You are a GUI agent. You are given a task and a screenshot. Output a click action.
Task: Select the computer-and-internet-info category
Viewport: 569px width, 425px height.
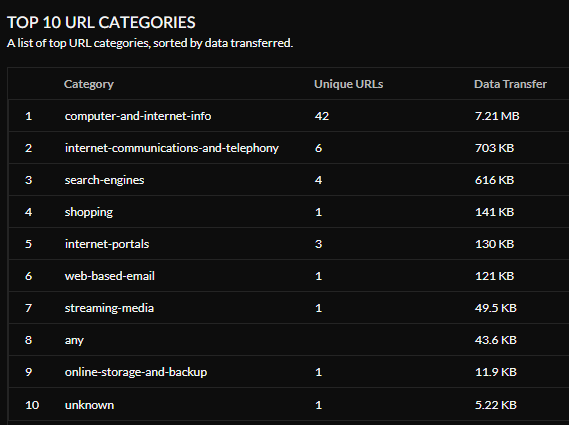138,116
